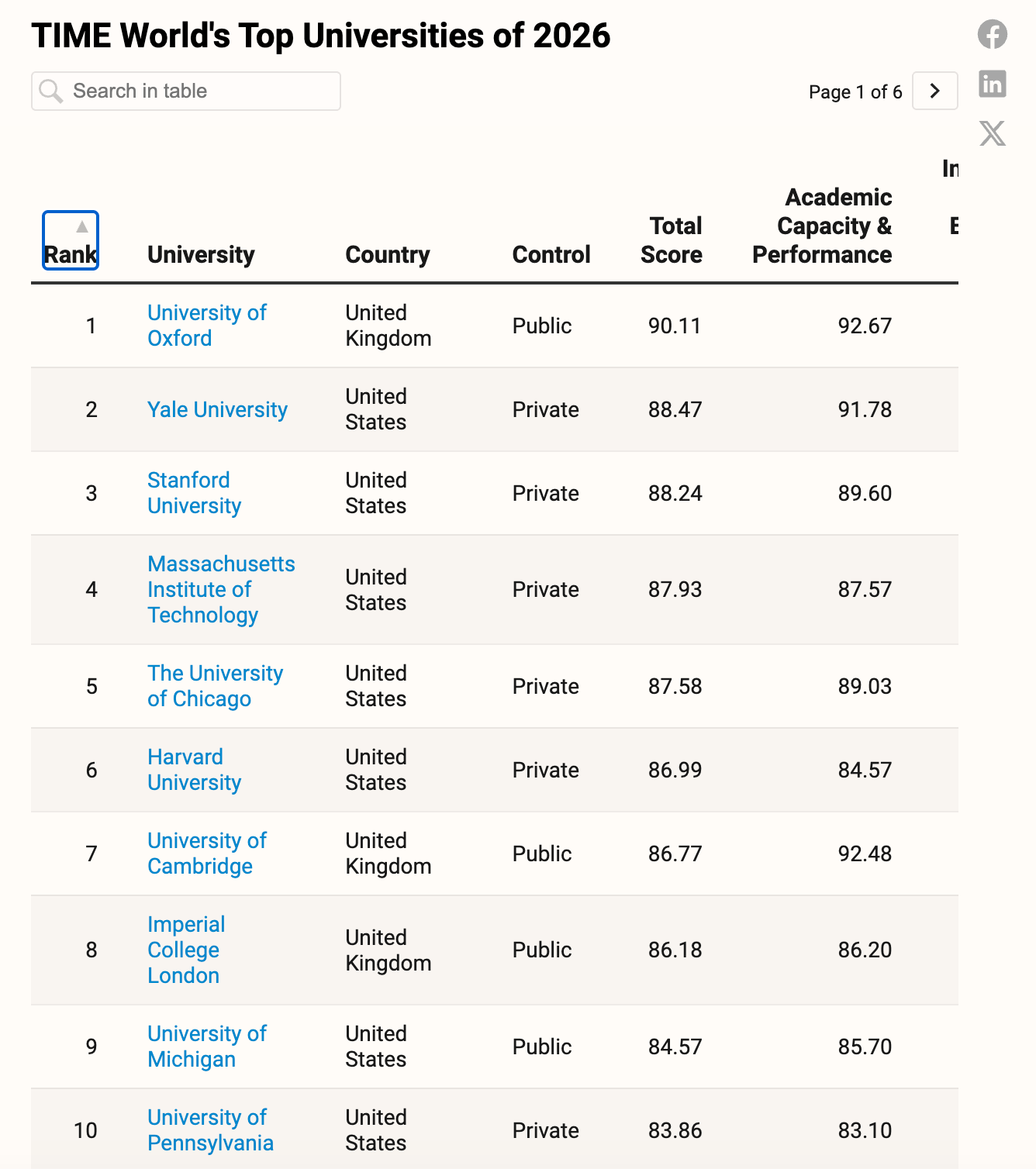Share the ranking on LinkedIn

(992, 84)
